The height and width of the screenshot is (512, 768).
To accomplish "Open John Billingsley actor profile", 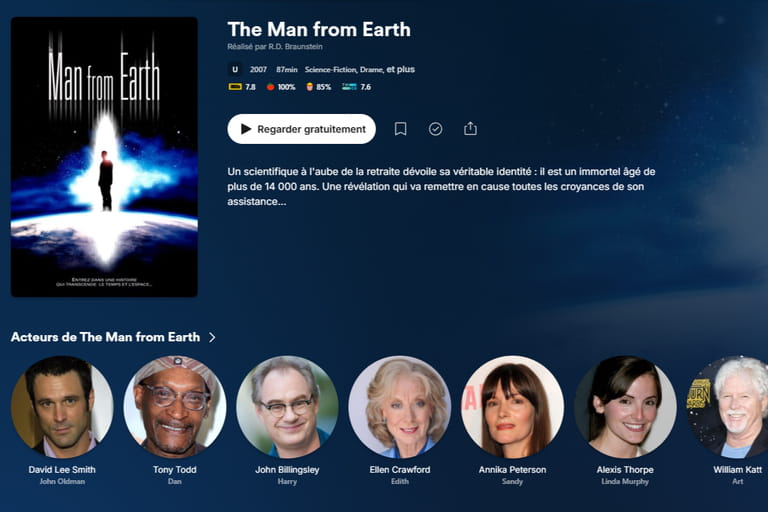I will point(288,407).
